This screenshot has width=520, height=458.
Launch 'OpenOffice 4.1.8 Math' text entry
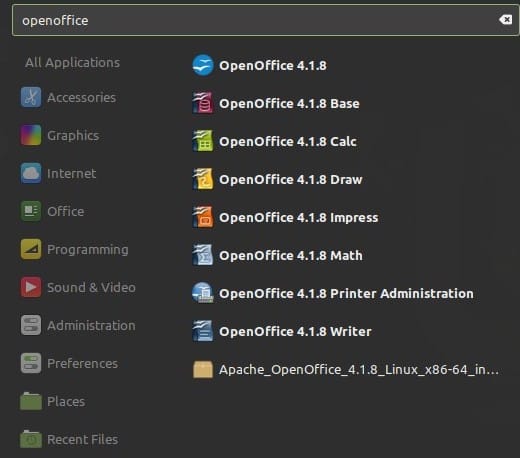click(291, 255)
